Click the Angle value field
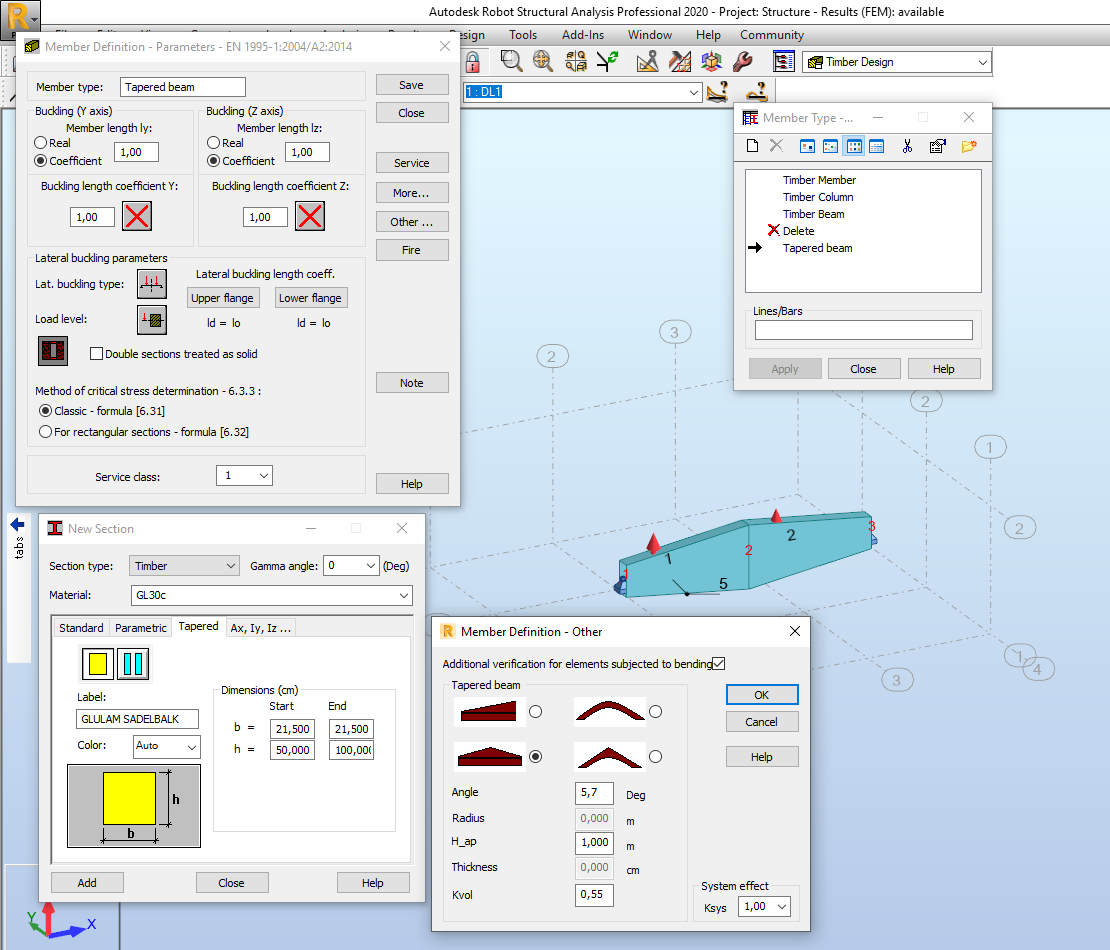The image size is (1110, 950). click(594, 793)
